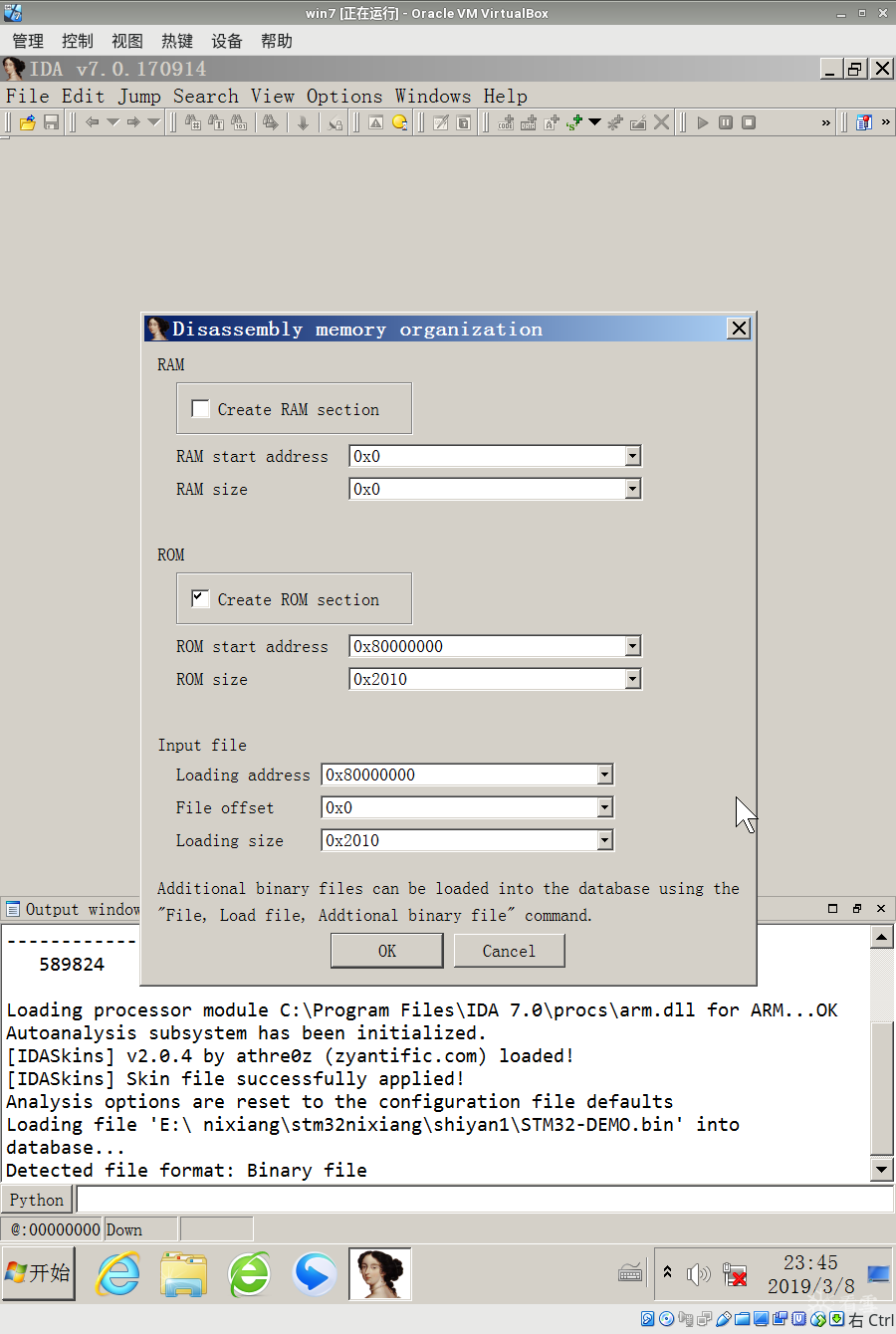Image resolution: width=896 pixels, height=1334 pixels.
Task: Open the Search menu
Action: click(206, 96)
